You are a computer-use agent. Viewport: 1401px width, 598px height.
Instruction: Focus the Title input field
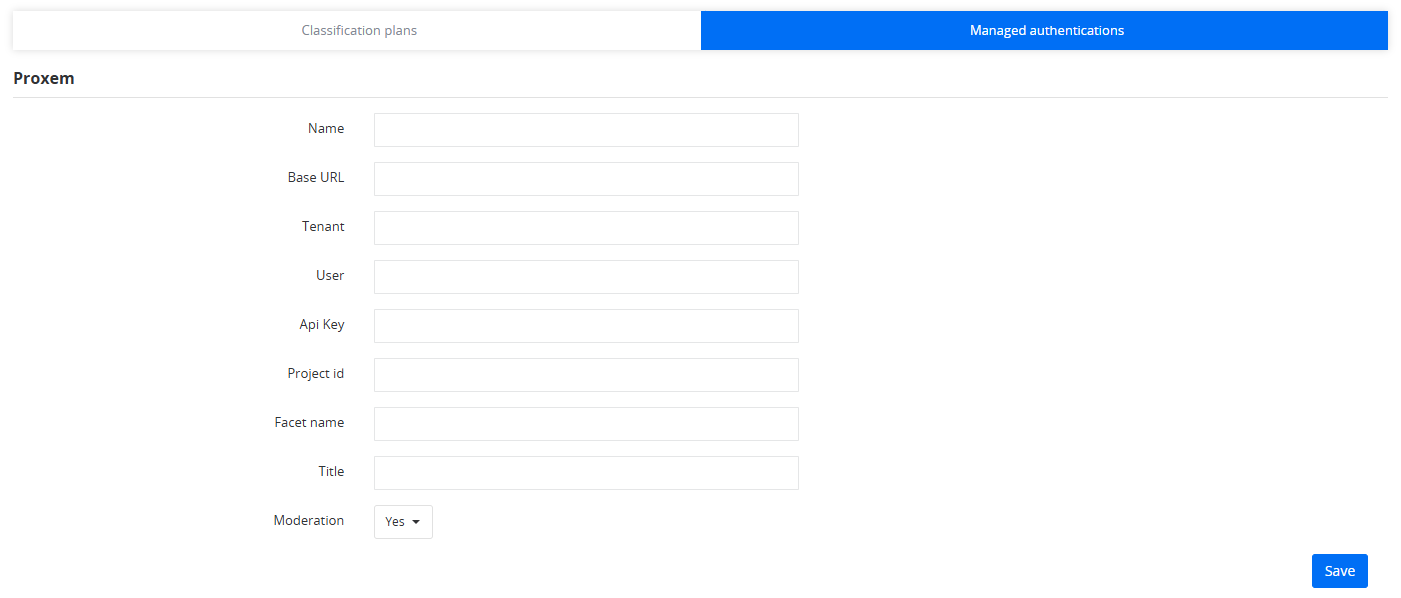pos(586,473)
